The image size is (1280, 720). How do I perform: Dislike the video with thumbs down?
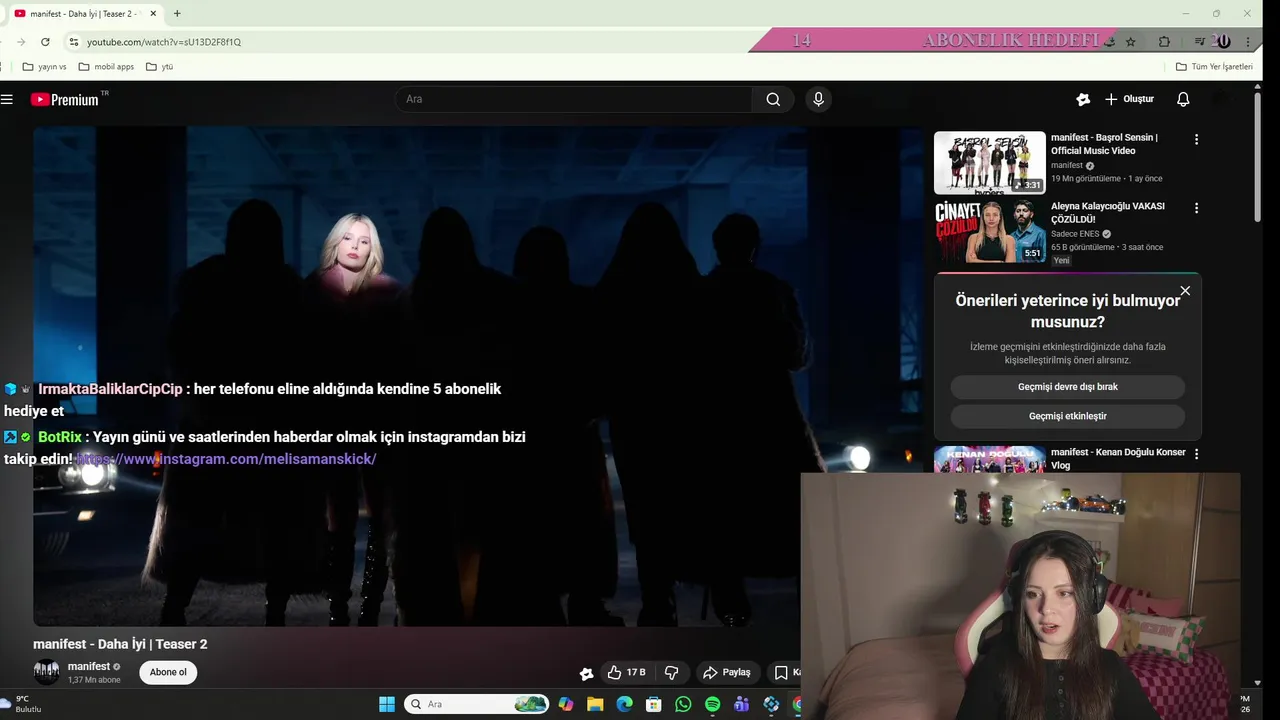tap(672, 673)
